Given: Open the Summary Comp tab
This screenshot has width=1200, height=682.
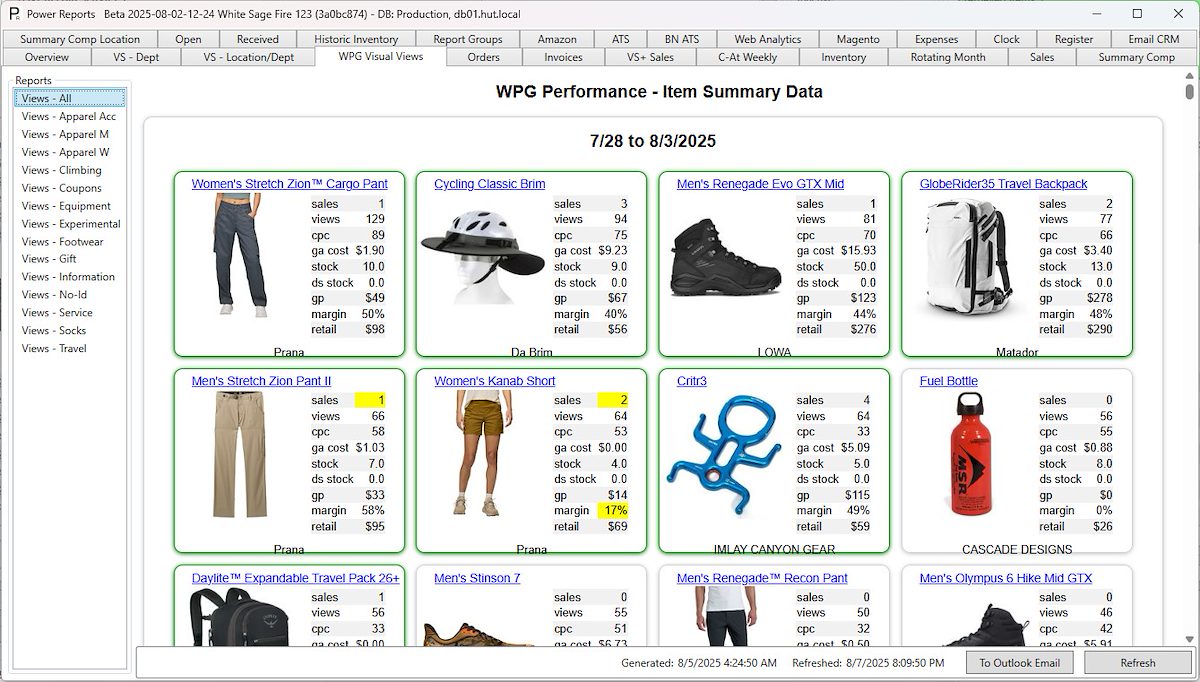Looking at the screenshot, I should 1137,57.
